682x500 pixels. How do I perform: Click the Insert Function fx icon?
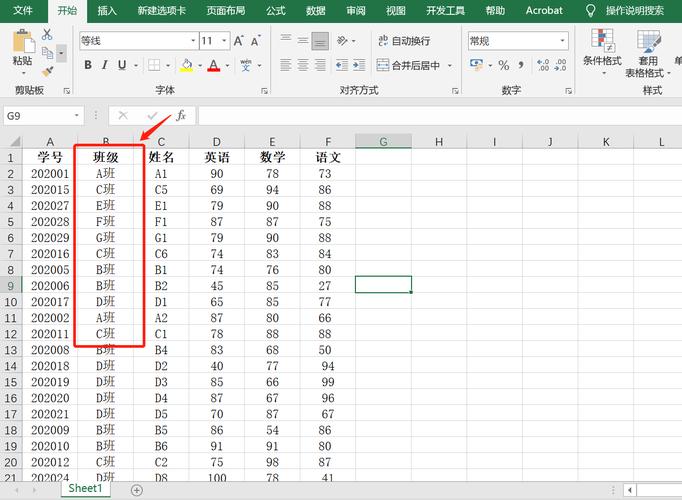tap(181, 116)
